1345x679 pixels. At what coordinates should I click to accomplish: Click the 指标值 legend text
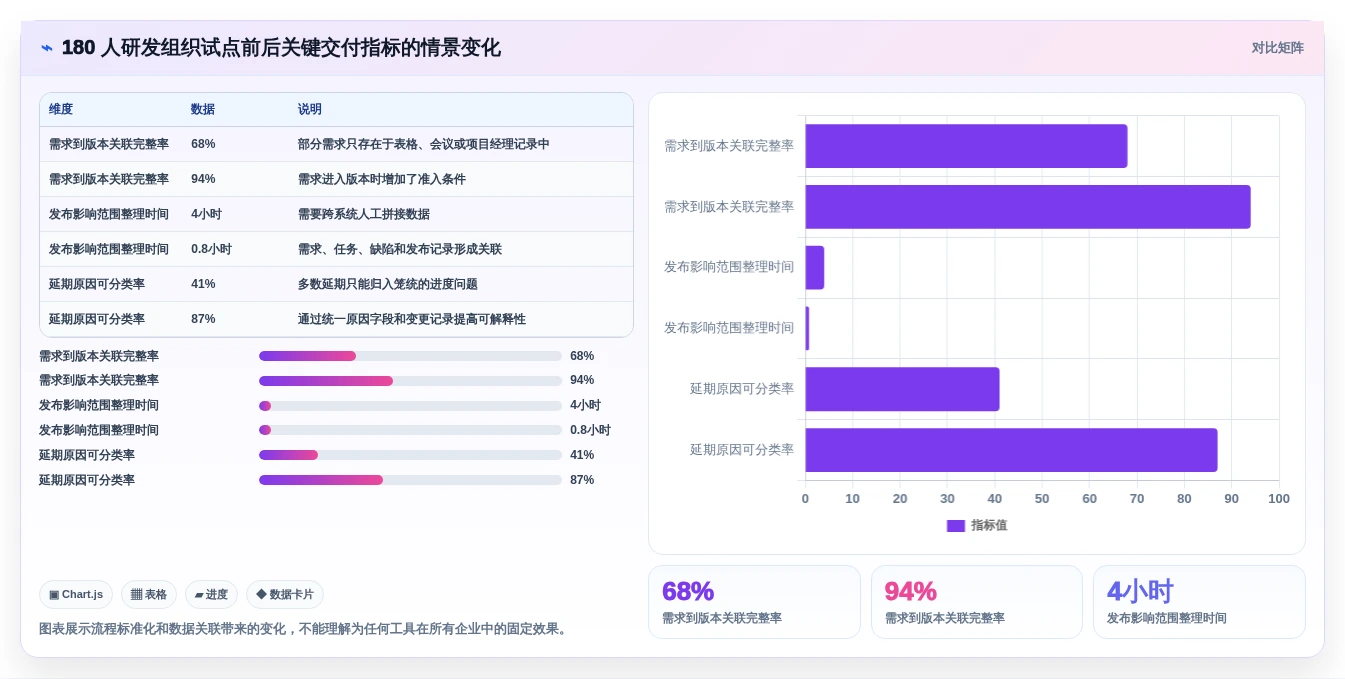(989, 525)
